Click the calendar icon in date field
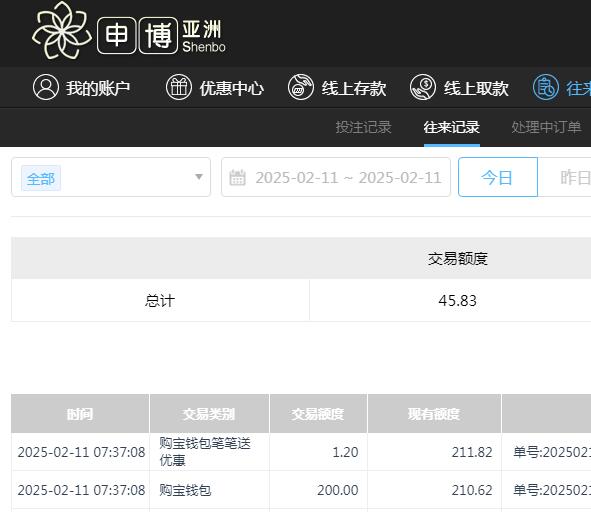 (237, 178)
